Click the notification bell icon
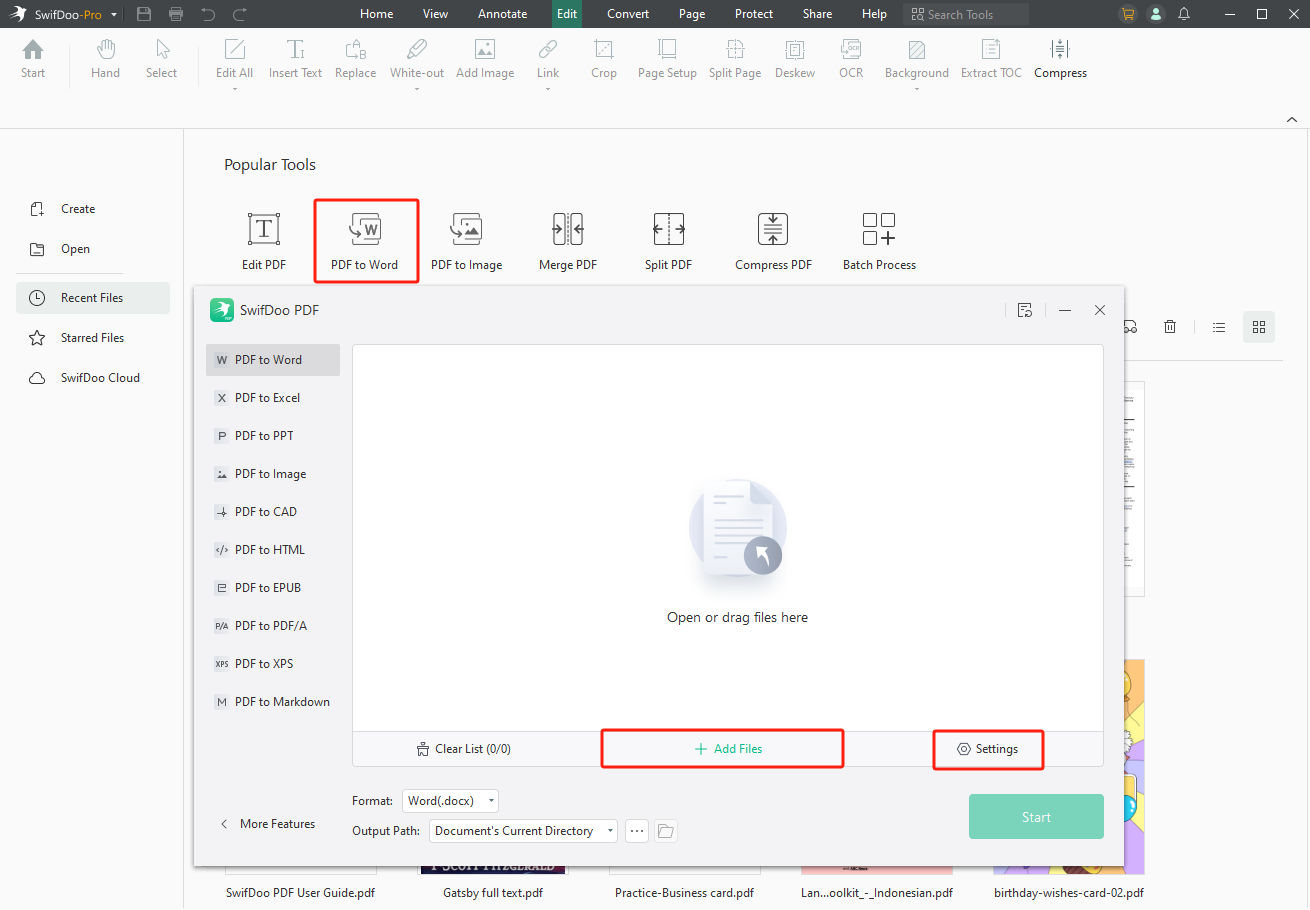Screen dimensions: 1310x910 (1184, 14)
